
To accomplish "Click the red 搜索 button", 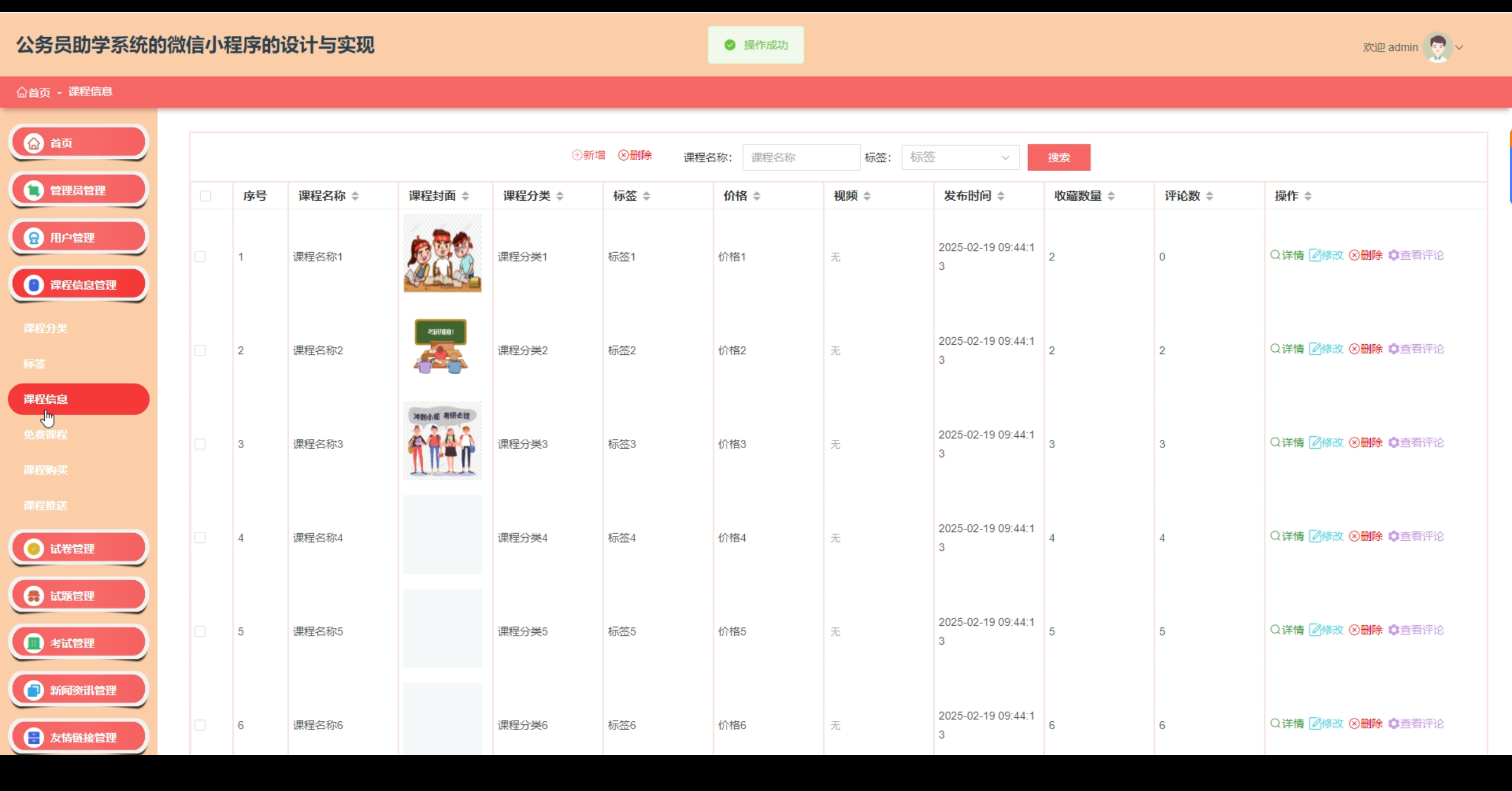I will pos(1058,158).
